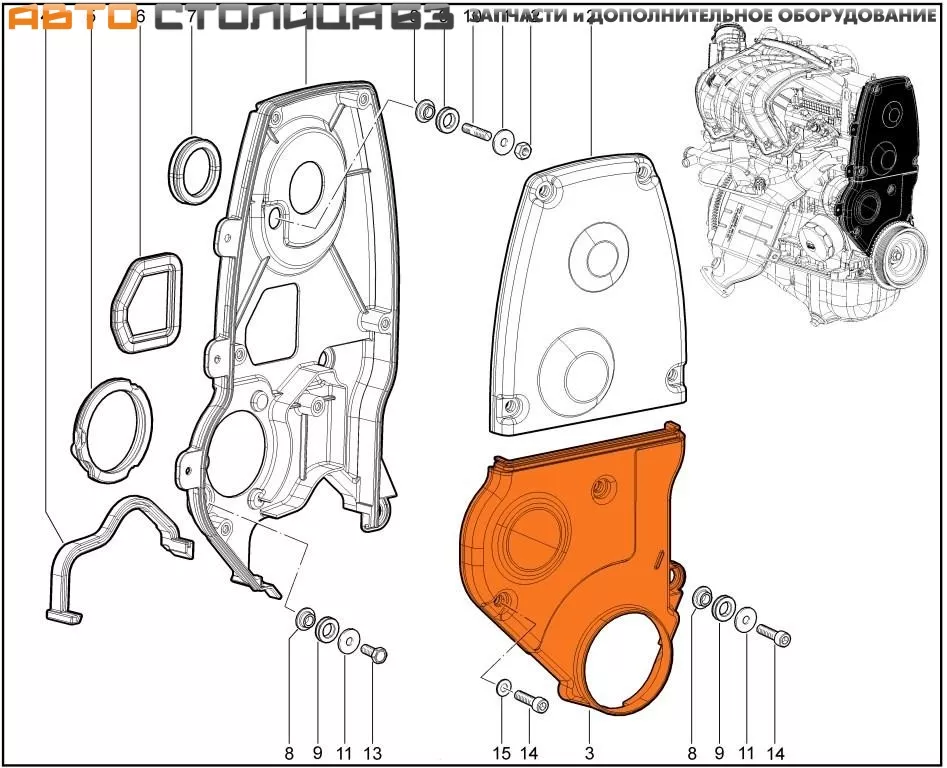Click the number 15 label at bottom
The width and height of the screenshot is (947, 768).
click(x=502, y=752)
